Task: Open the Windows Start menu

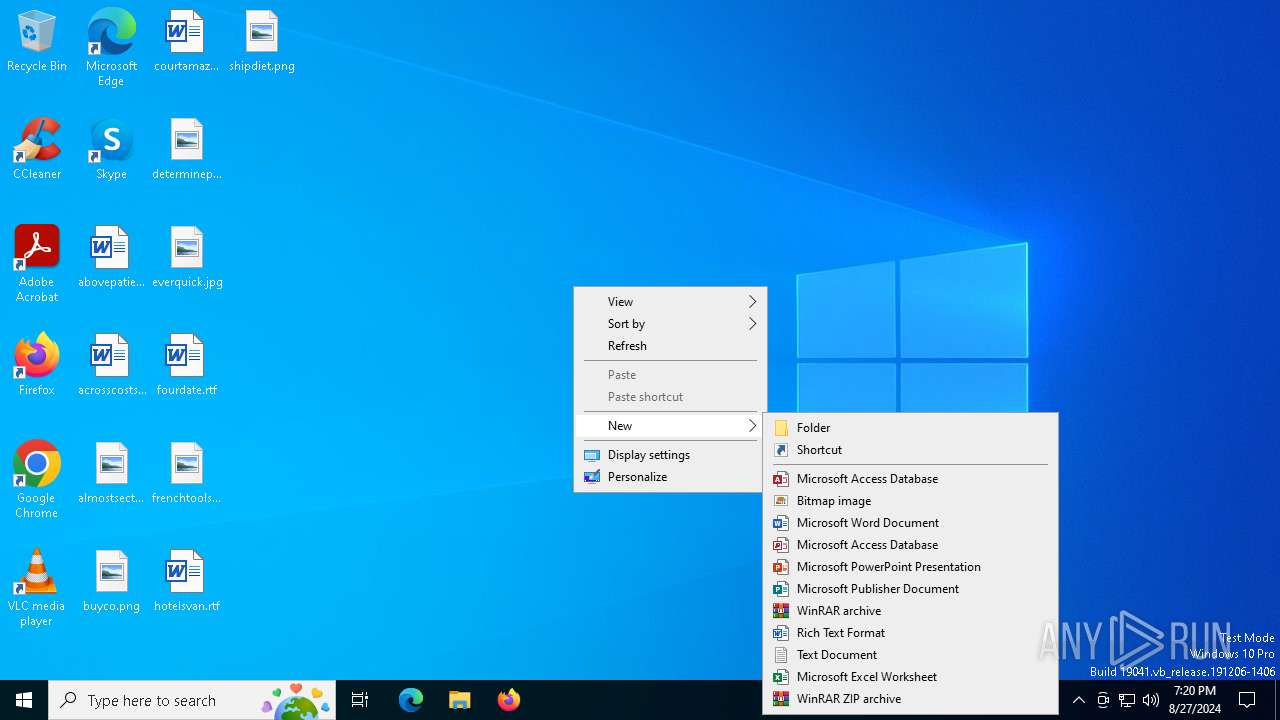Action: [24, 700]
